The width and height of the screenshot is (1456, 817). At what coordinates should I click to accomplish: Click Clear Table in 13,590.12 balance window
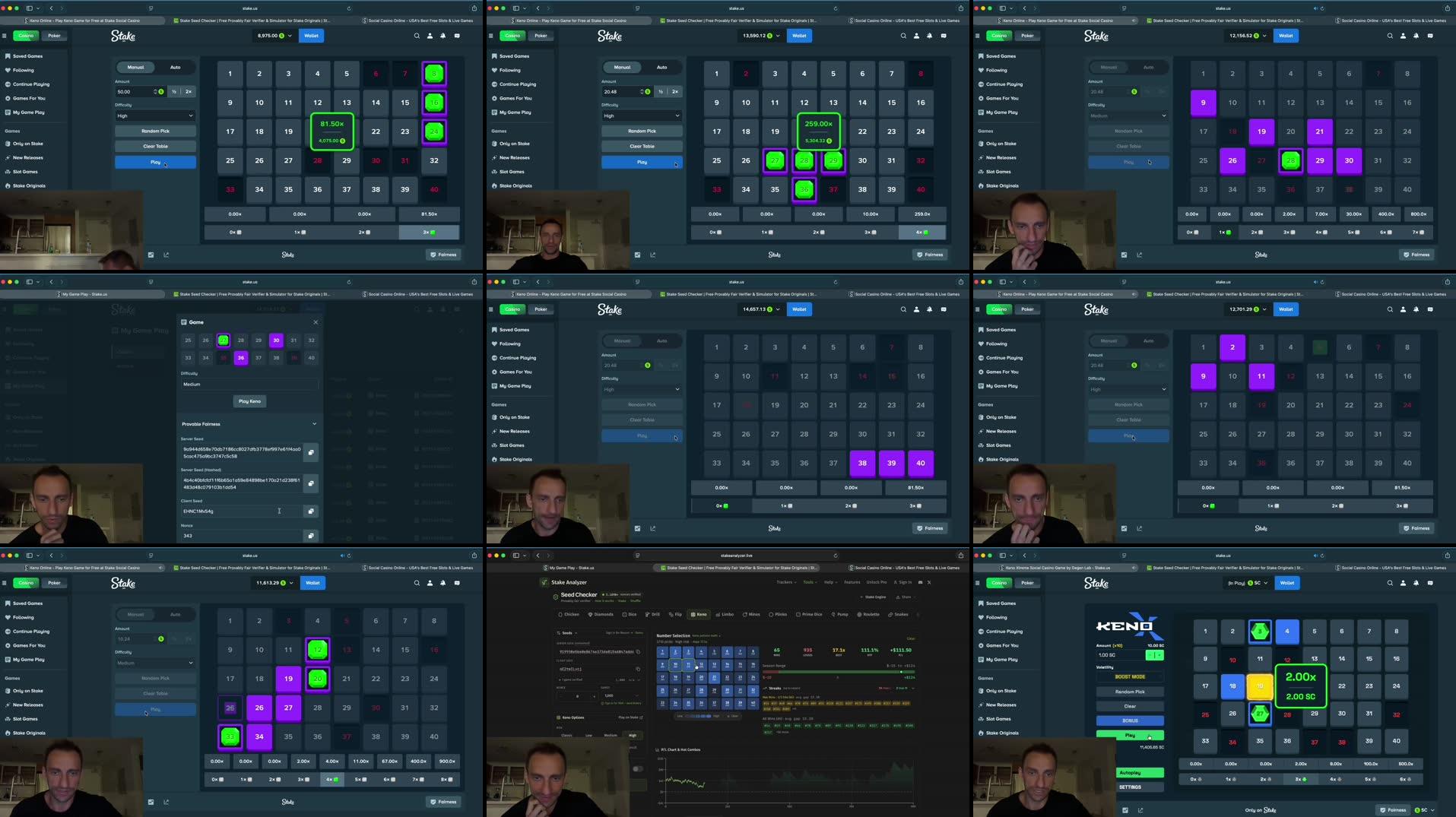(x=642, y=146)
